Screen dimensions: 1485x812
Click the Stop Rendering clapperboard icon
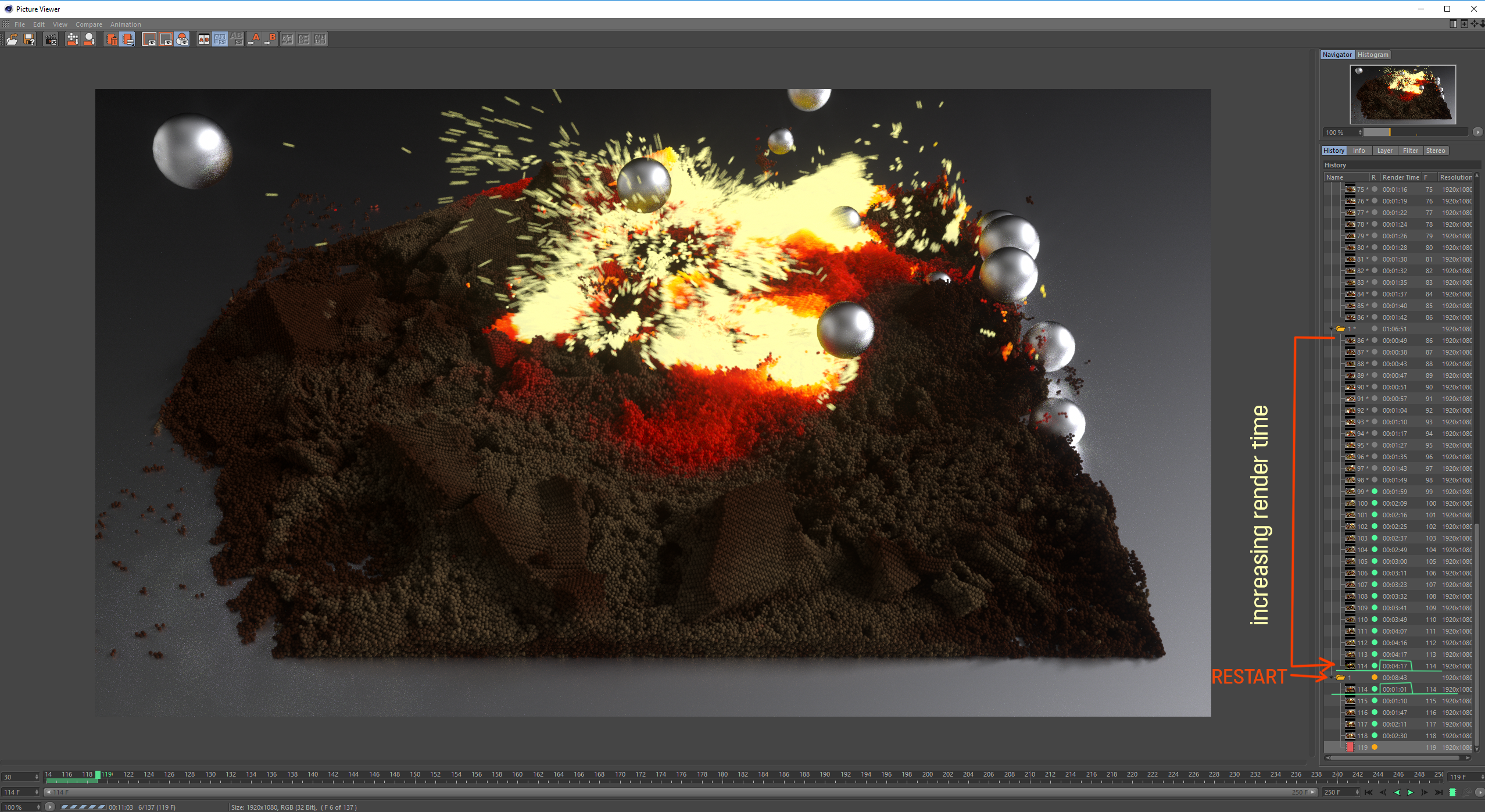click(x=51, y=39)
